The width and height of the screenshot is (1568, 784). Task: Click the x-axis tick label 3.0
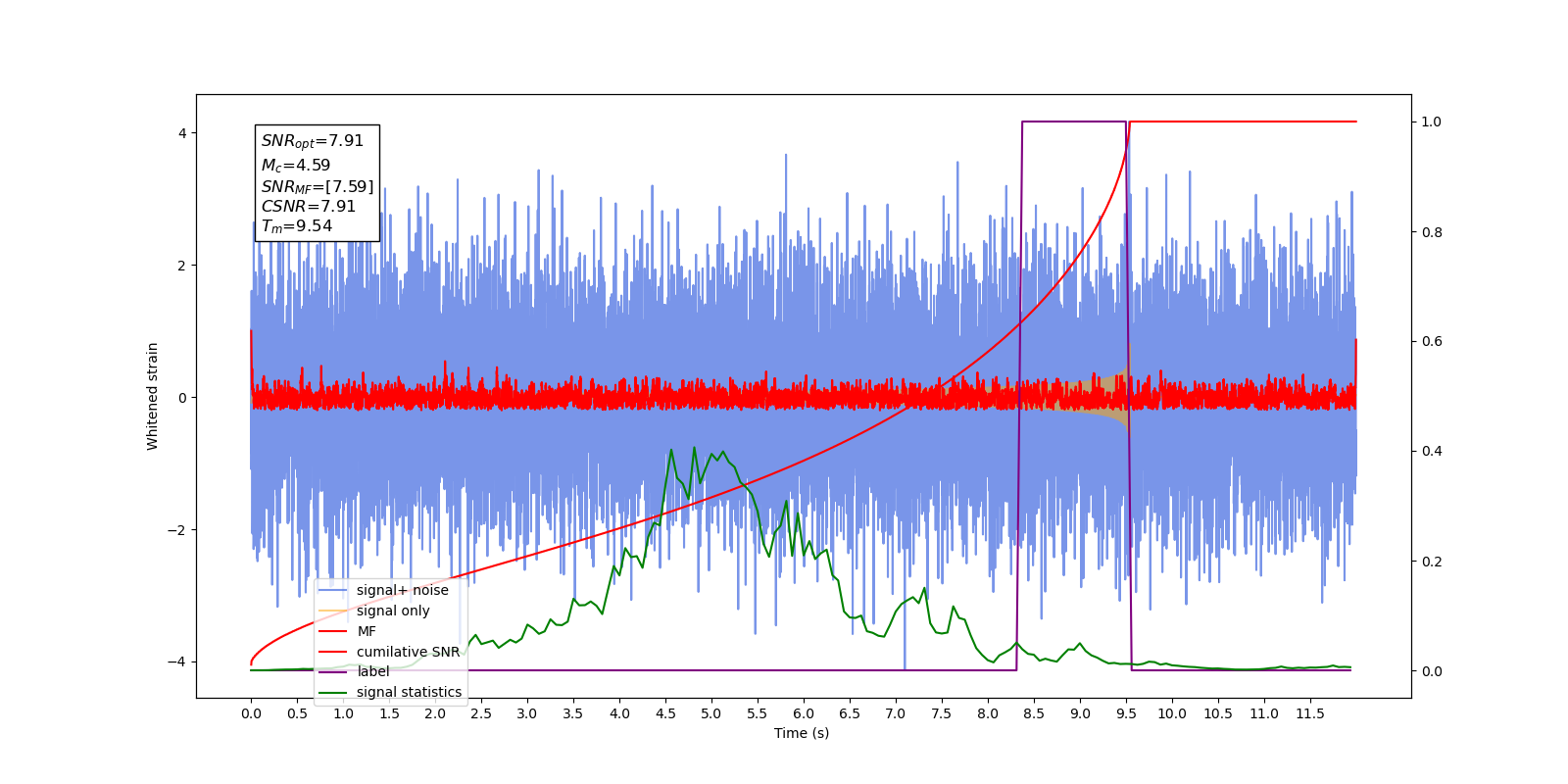pos(527,713)
